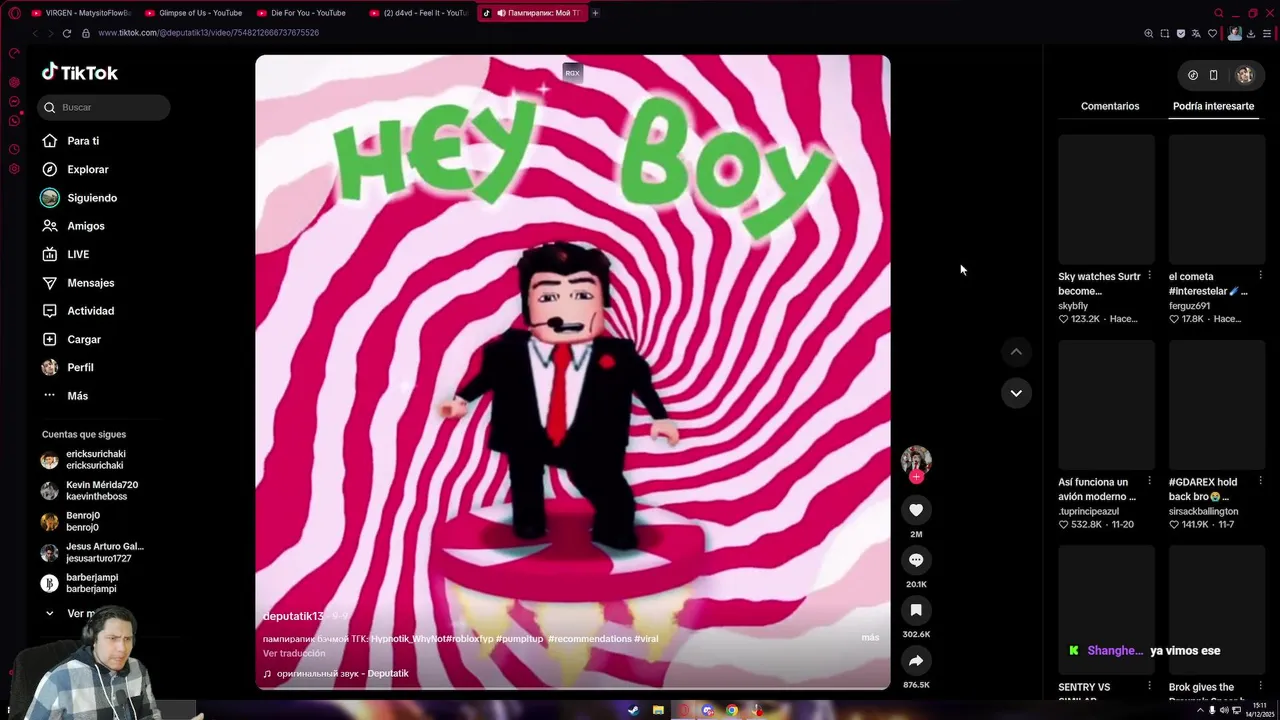Open the Para ti feed
This screenshot has height=720, width=1280.
pos(70,141)
